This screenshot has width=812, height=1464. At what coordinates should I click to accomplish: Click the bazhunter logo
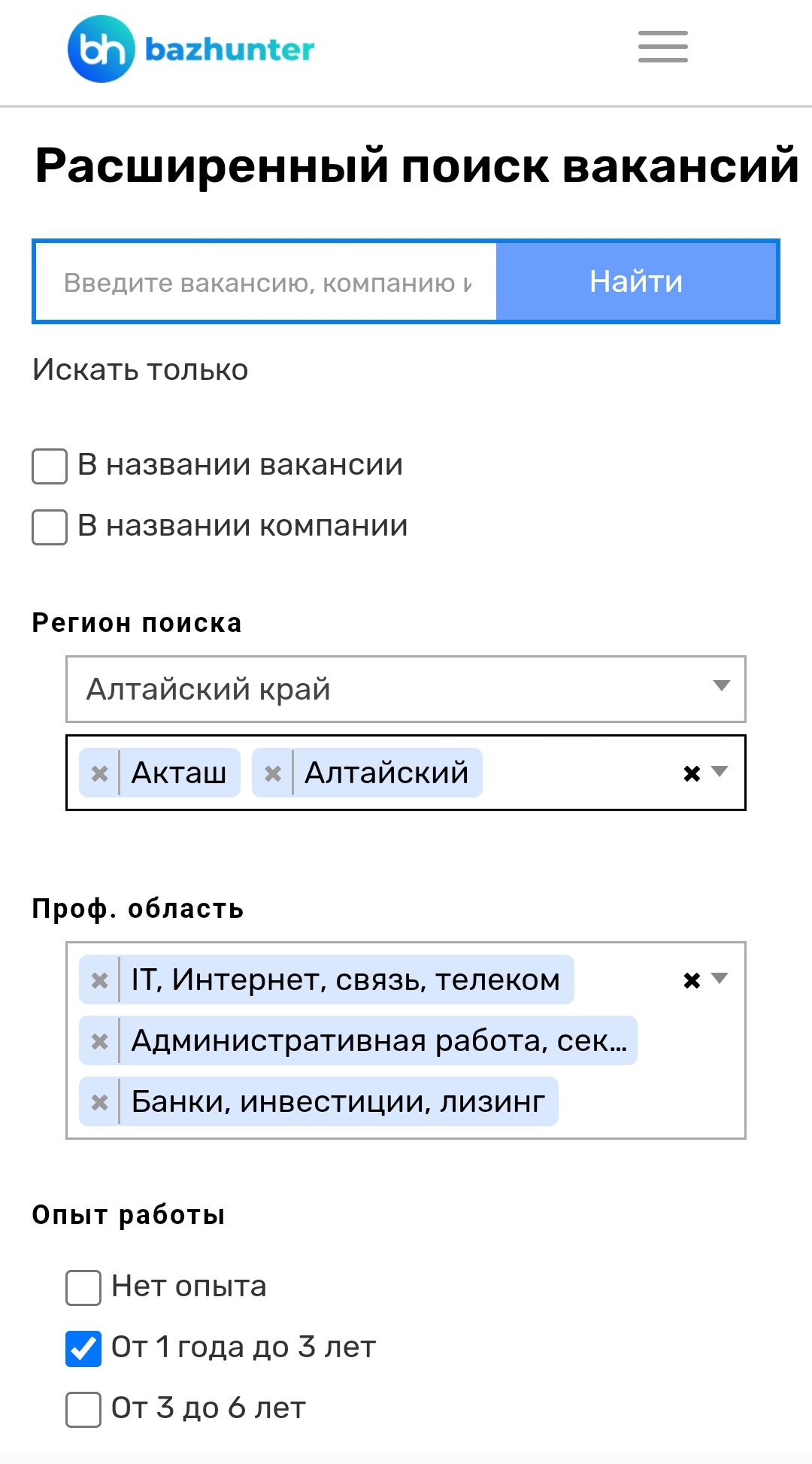191,49
